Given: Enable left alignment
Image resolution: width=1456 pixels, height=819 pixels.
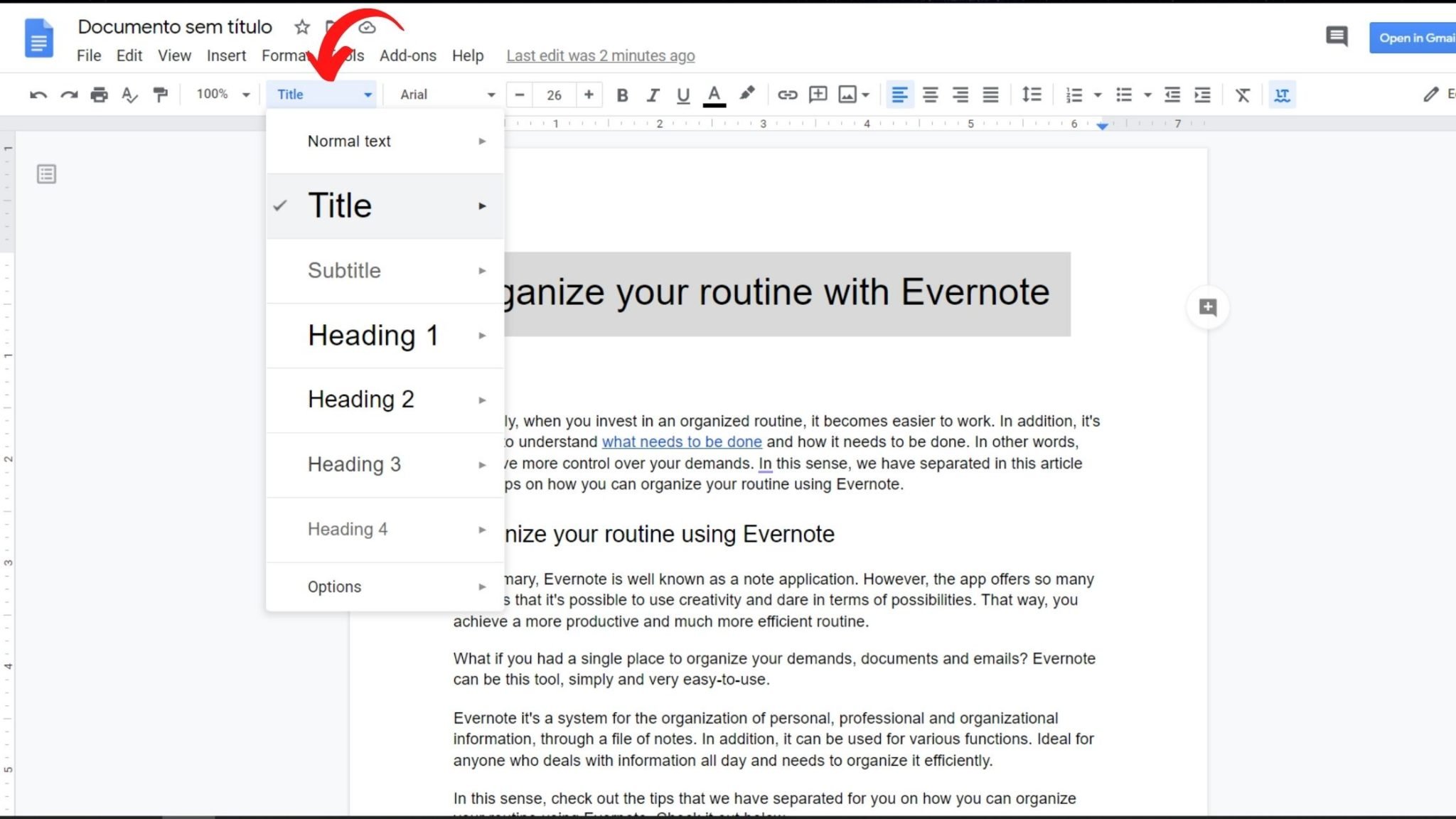Looking at the screenshot, I should tap(899, 95).
